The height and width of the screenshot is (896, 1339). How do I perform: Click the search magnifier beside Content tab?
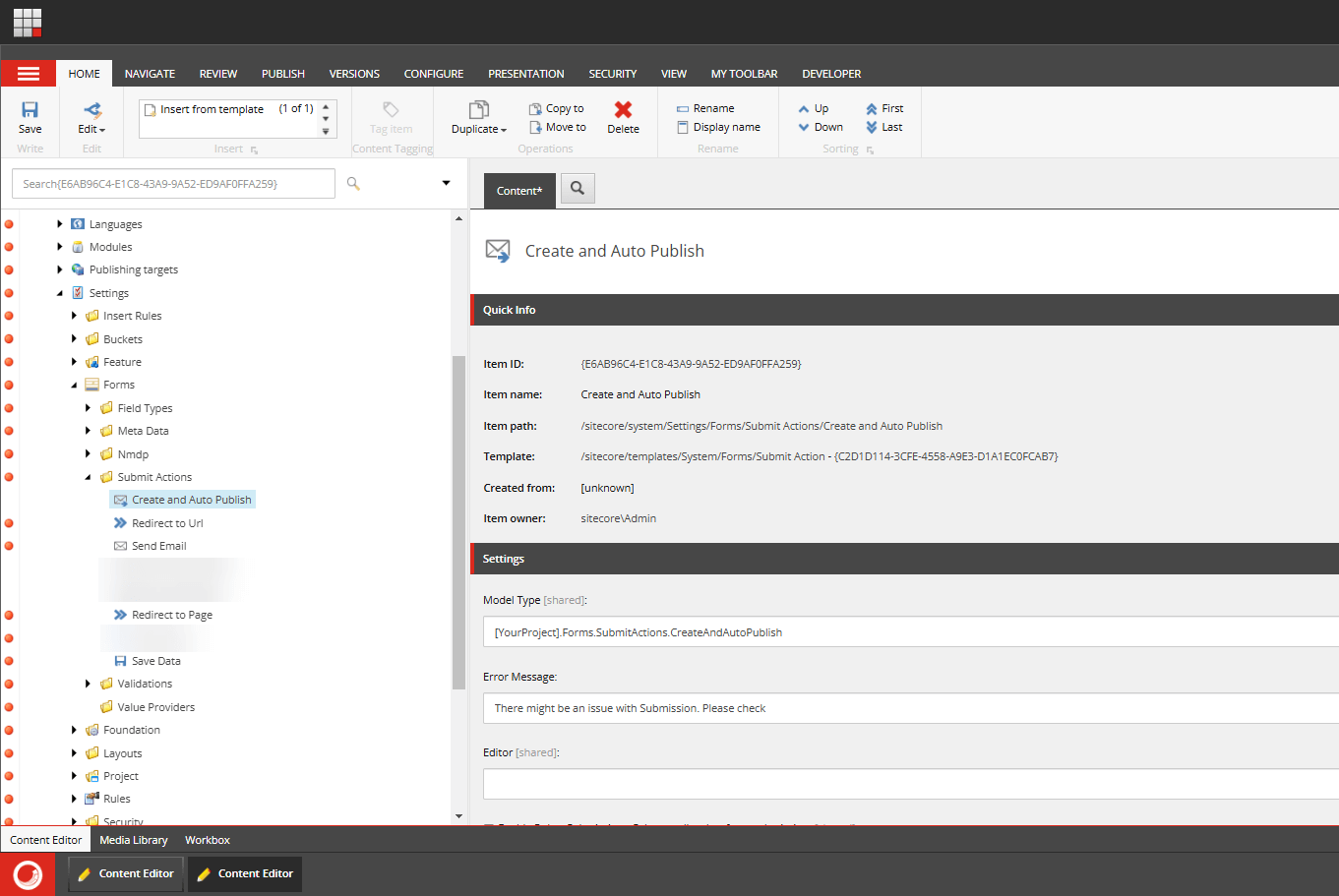coord(578,189)
